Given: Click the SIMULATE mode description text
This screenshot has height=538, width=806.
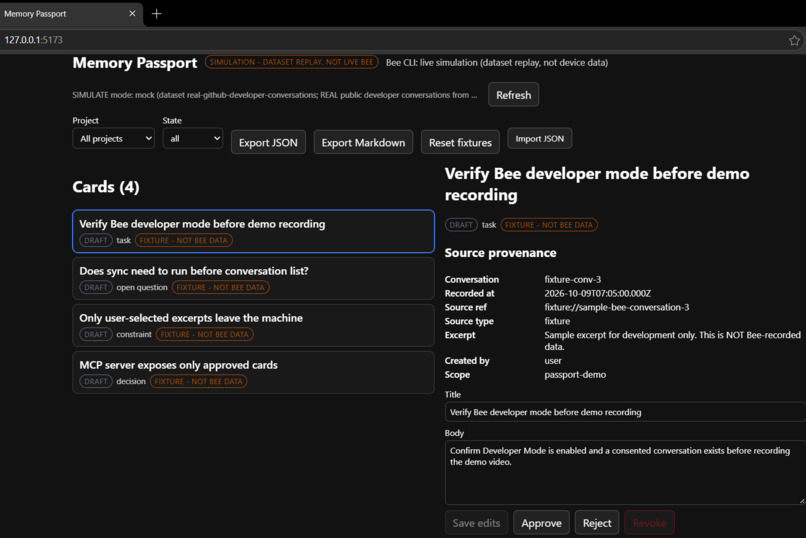Looking at the screenshot, I should pyautogui.click(x=274, y=95).
